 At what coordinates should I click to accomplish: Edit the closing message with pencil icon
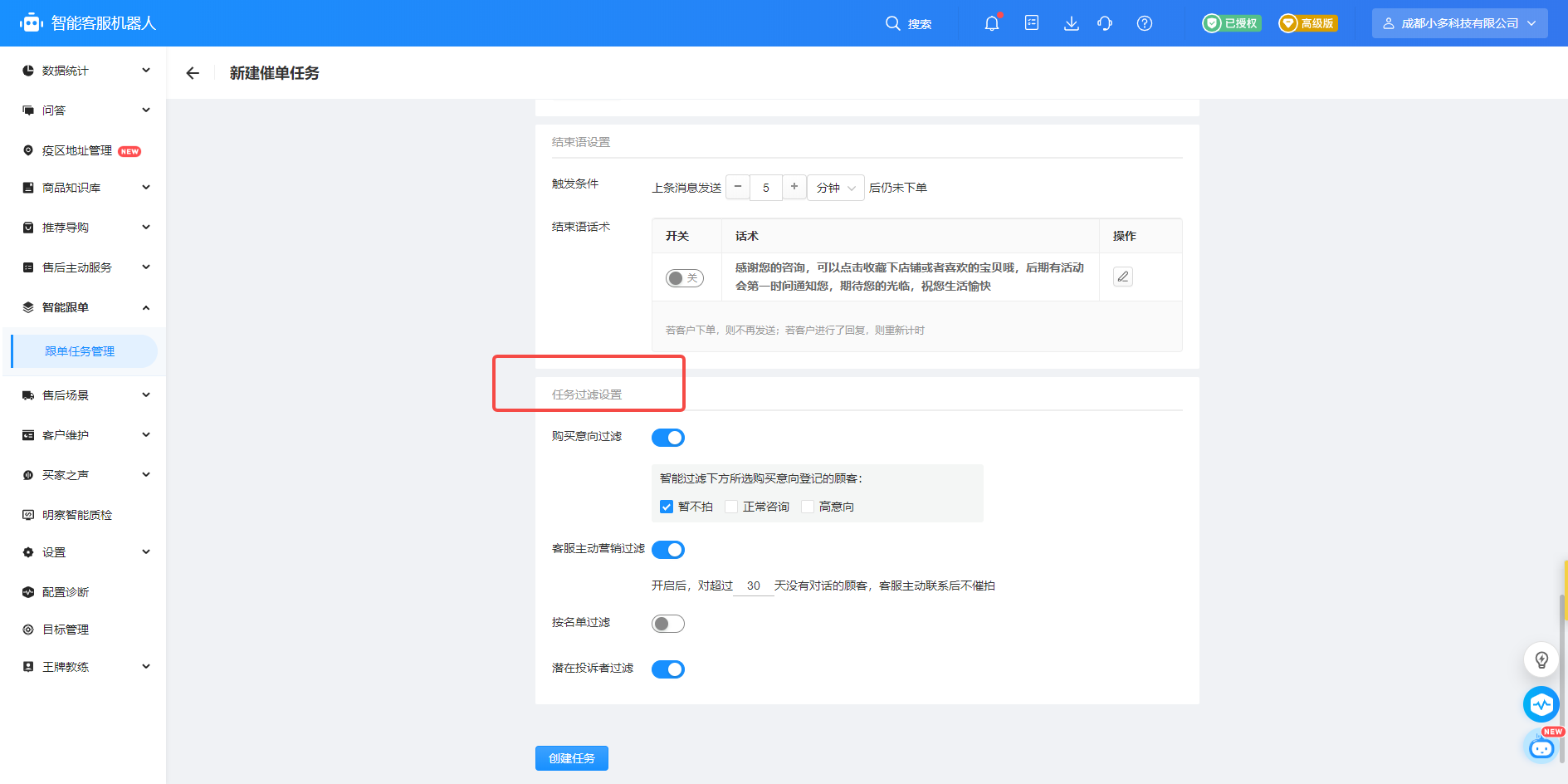[x=1123, y=277]
